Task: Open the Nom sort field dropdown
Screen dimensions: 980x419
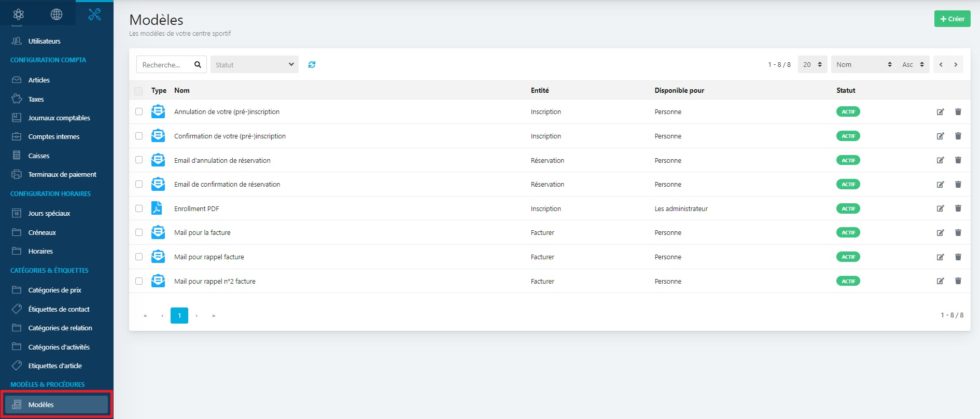Action: click(x=862, y=64)
